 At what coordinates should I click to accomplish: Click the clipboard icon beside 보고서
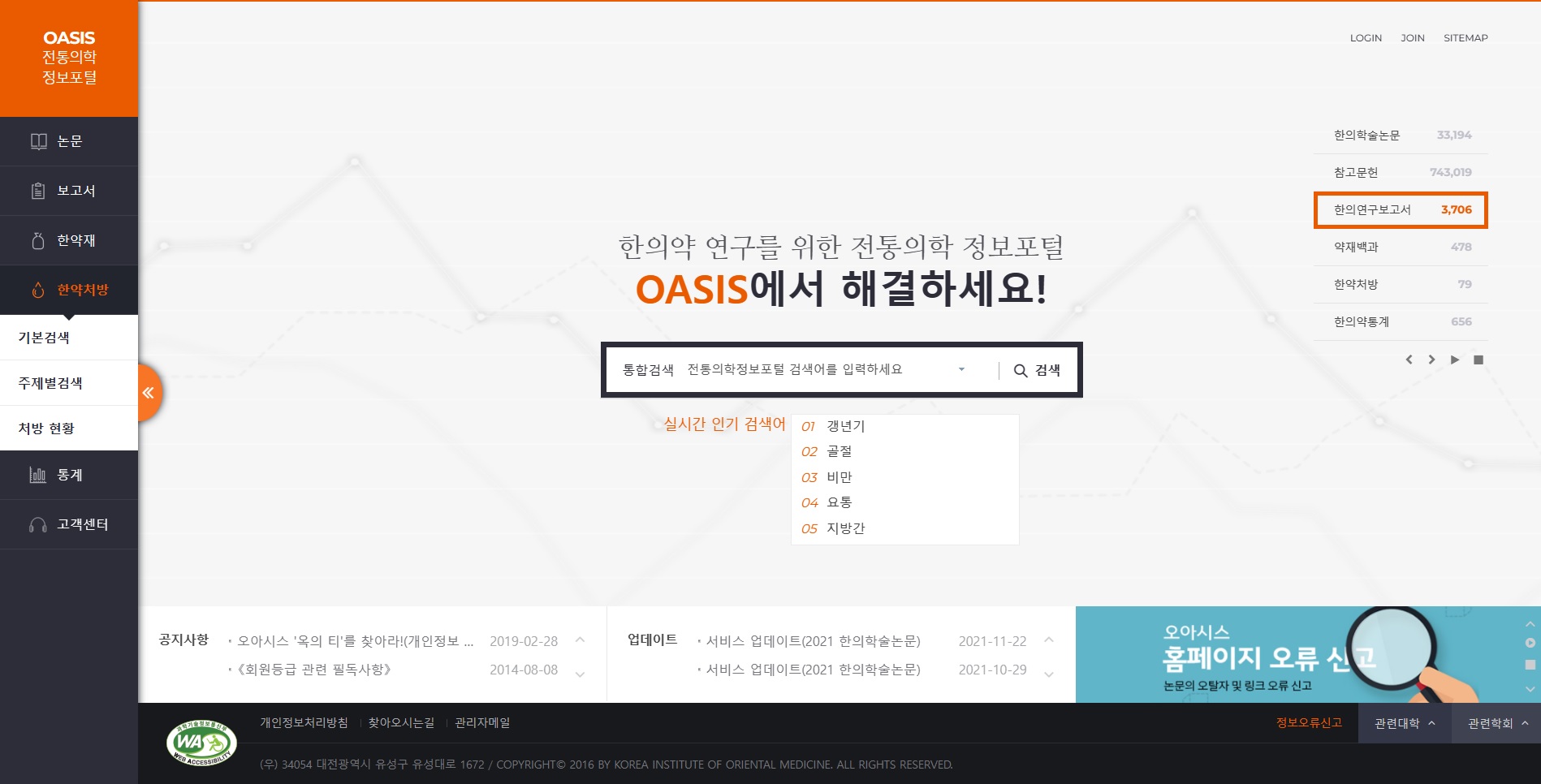click(x=38, y=191)
